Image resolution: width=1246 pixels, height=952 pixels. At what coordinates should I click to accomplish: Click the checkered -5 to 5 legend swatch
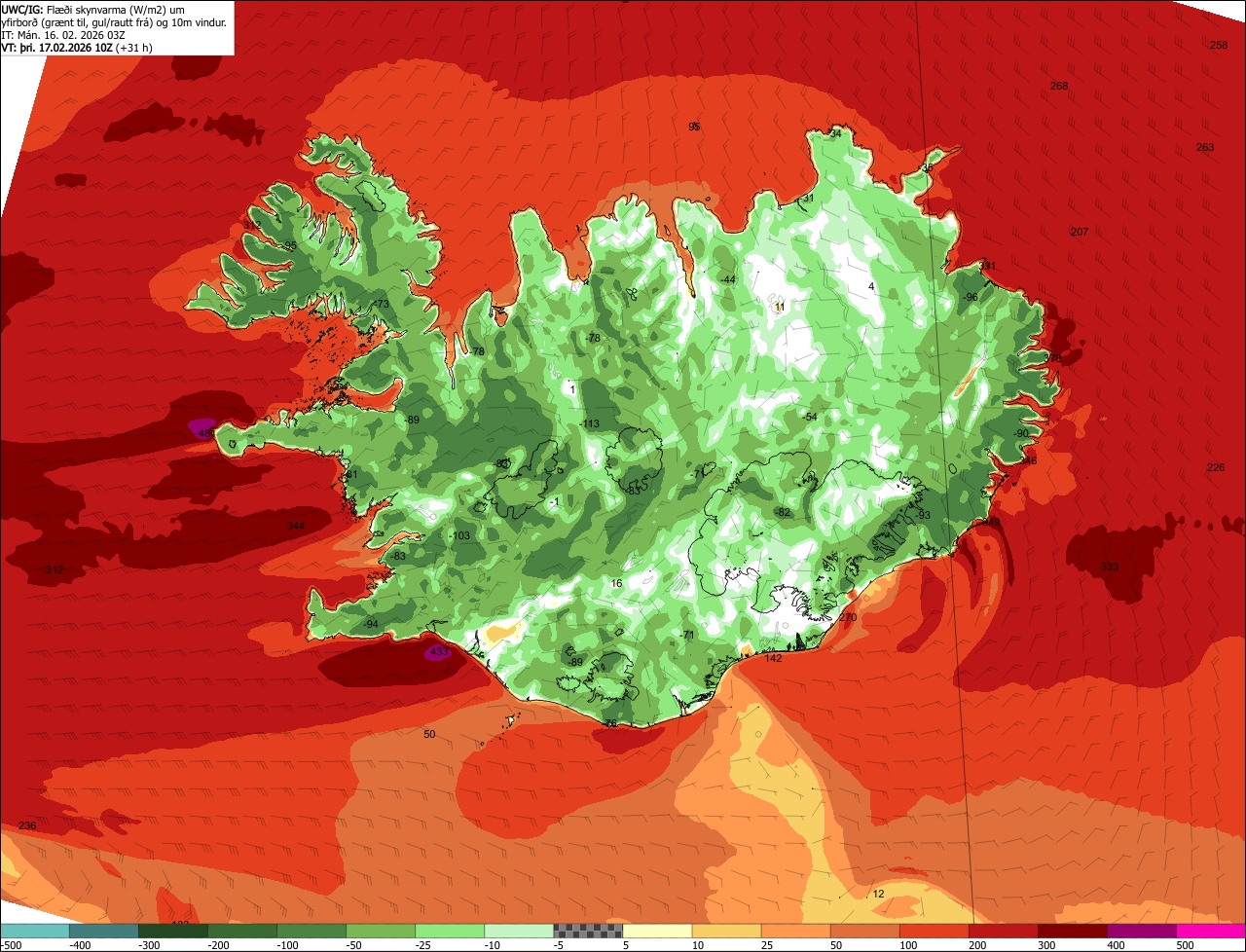[x=587, y=931]
